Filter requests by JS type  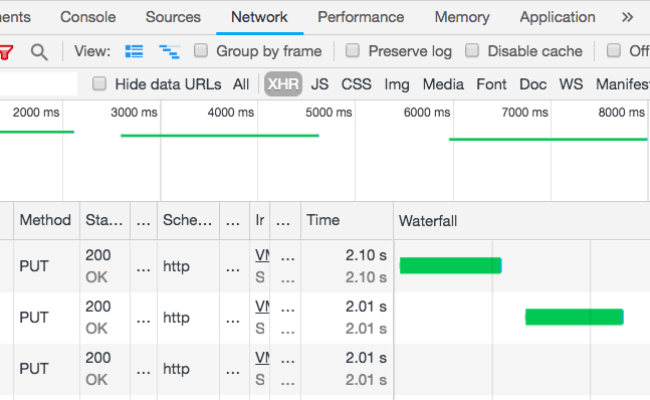click(319, 84)
